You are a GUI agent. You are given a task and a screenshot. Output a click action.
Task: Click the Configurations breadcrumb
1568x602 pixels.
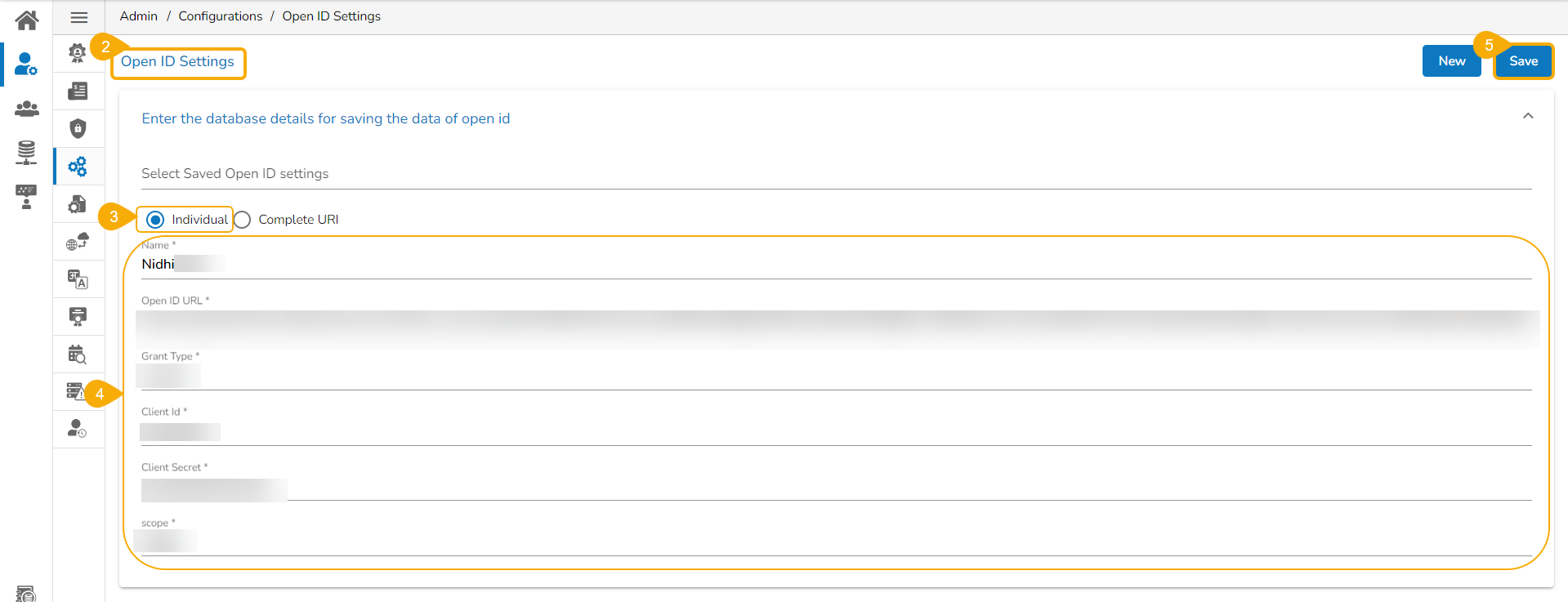coord(221,16)
